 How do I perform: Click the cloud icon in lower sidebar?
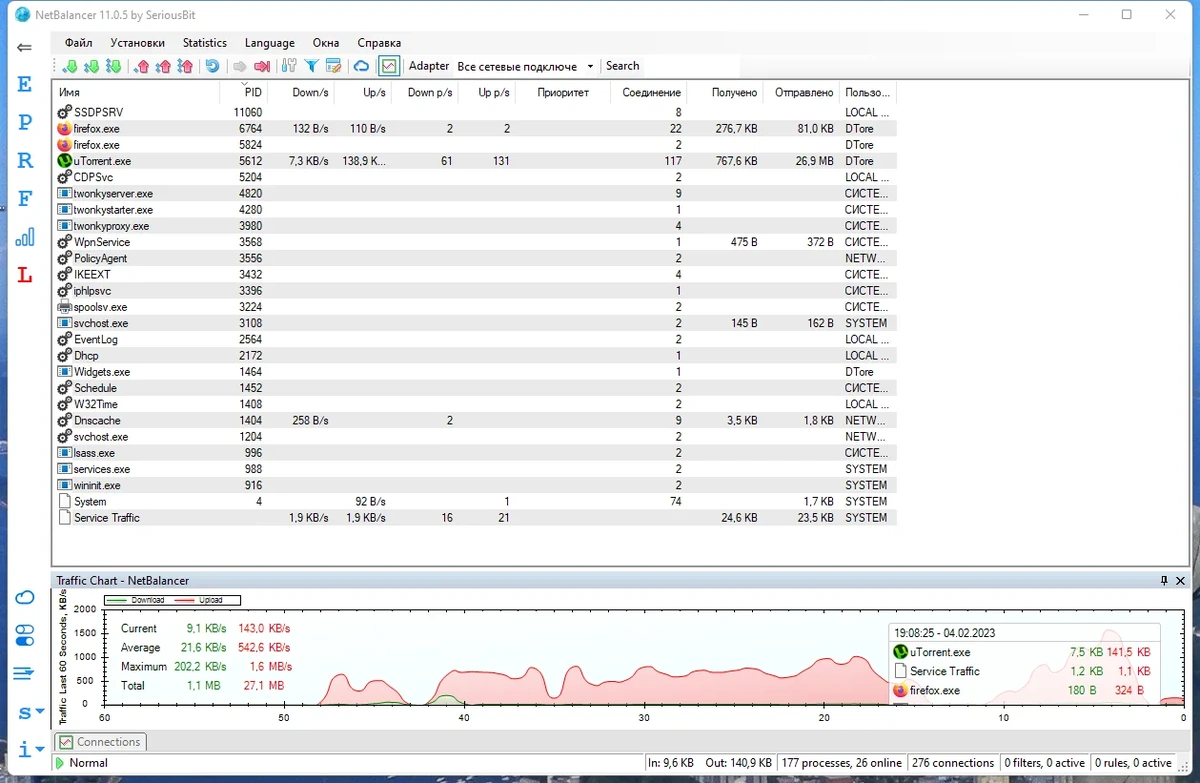pyautogui.click(x=25, y=598)
